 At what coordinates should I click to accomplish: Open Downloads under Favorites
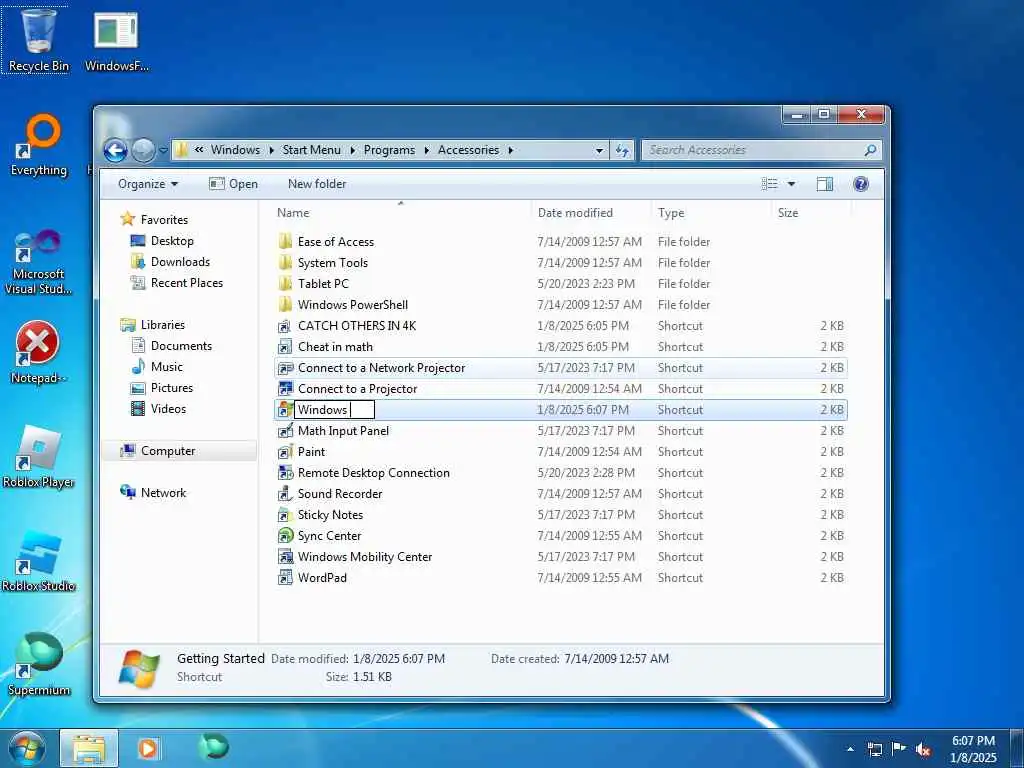(180, 262)
